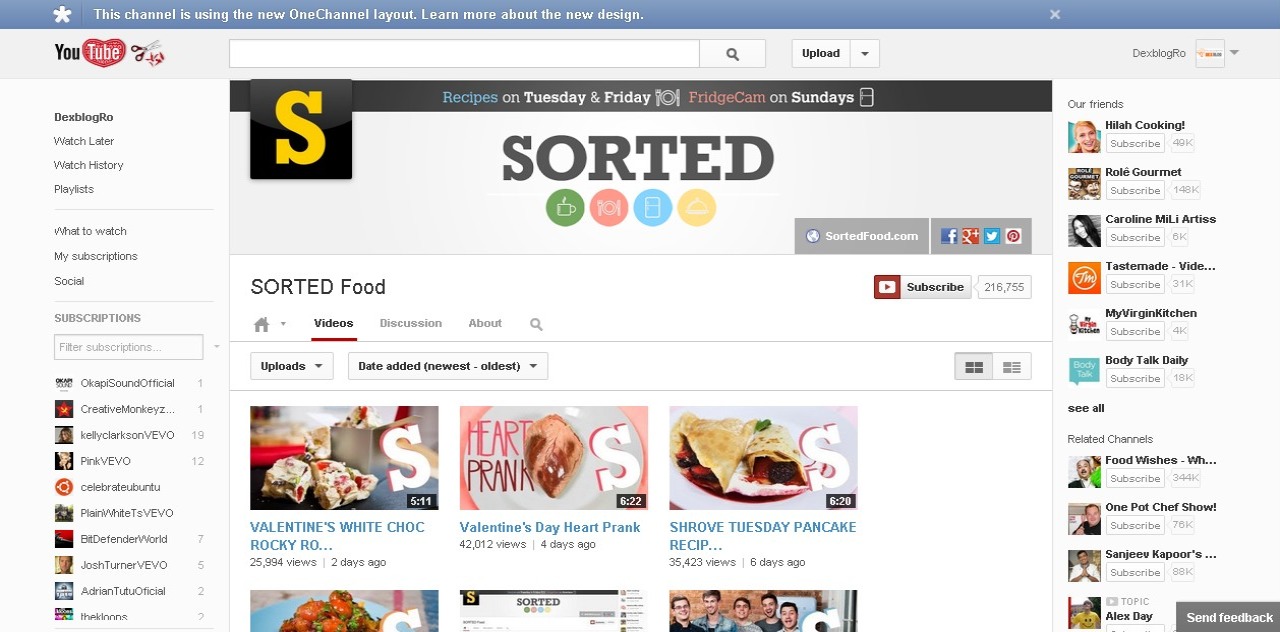Open the Date added sort dropdown
This screenshot has height=632, width=1280.
448,366
